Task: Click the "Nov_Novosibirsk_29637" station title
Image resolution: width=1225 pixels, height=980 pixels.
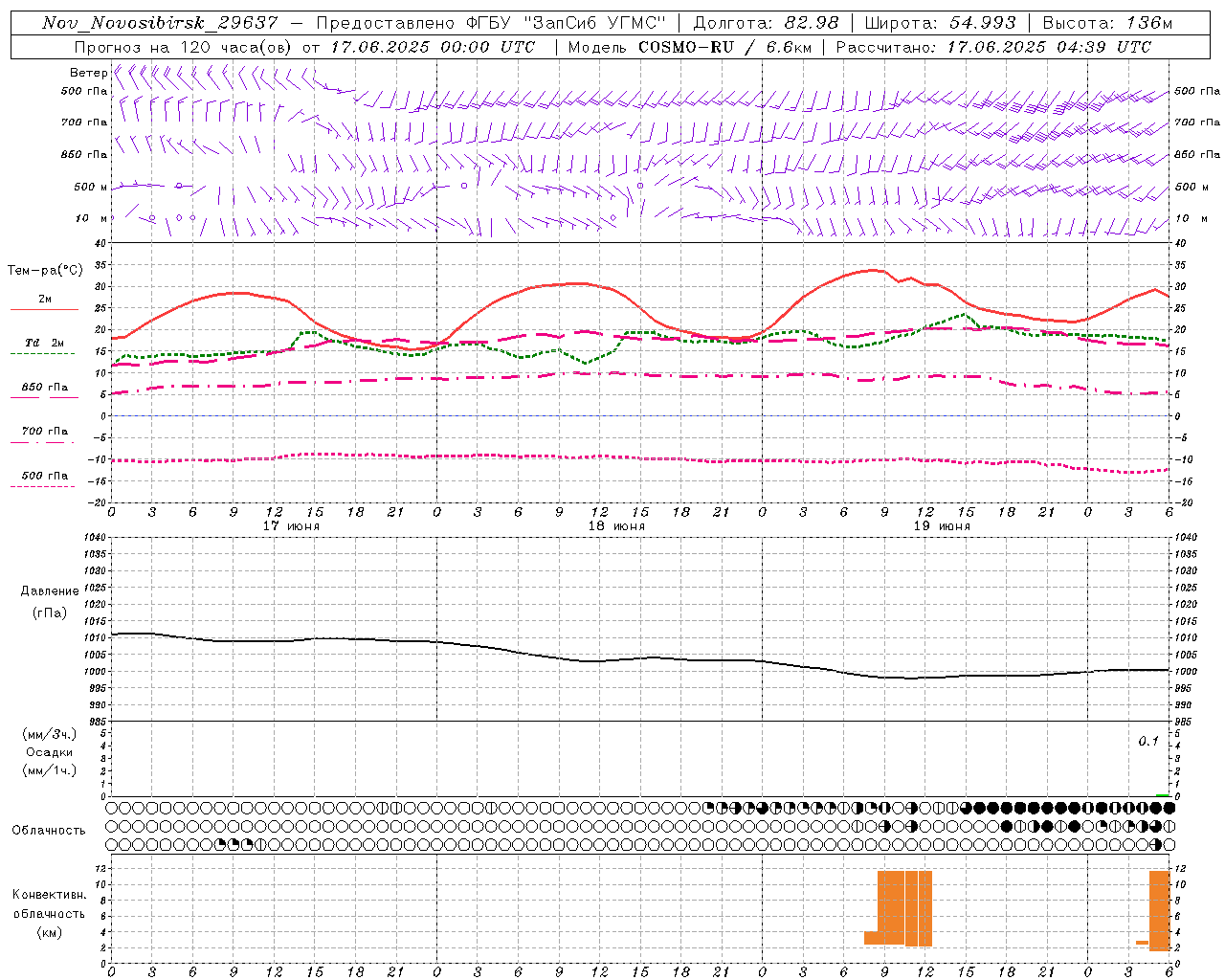Action: pos(161,23)
